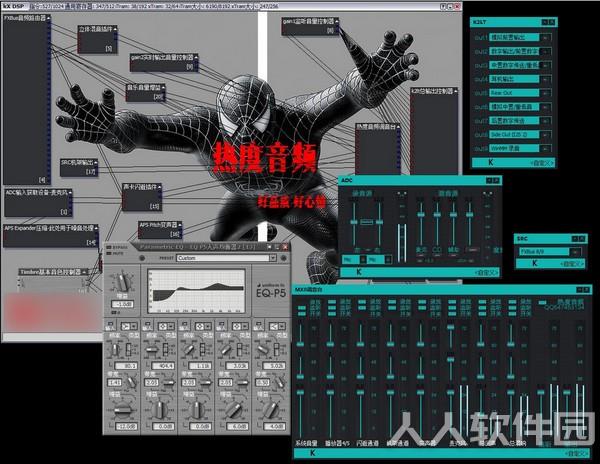Click the gain knob of the 80.1 Hz band
Viewport: 600px width, 464px height.
122,410
